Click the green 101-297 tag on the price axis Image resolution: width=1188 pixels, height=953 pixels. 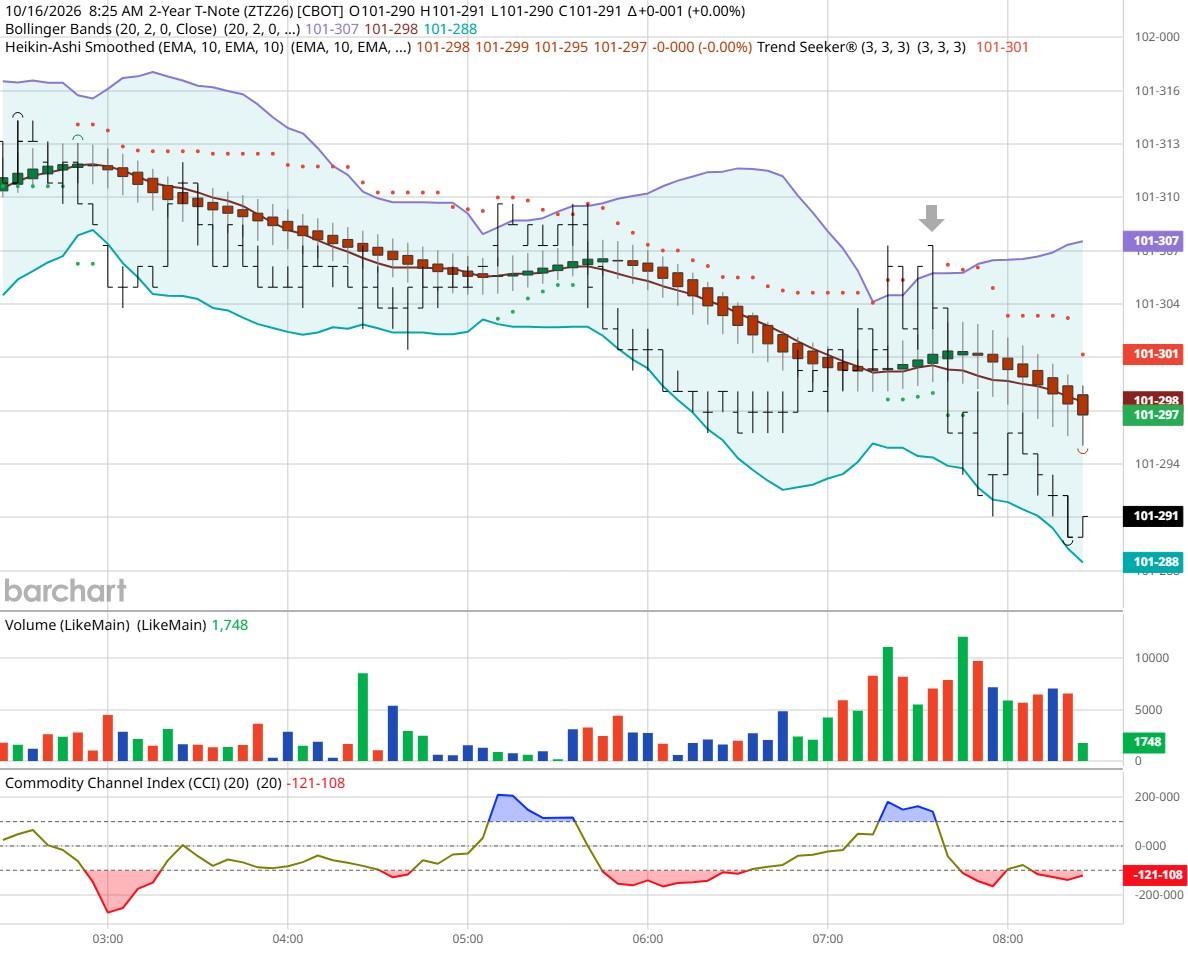coord(1152,414)
